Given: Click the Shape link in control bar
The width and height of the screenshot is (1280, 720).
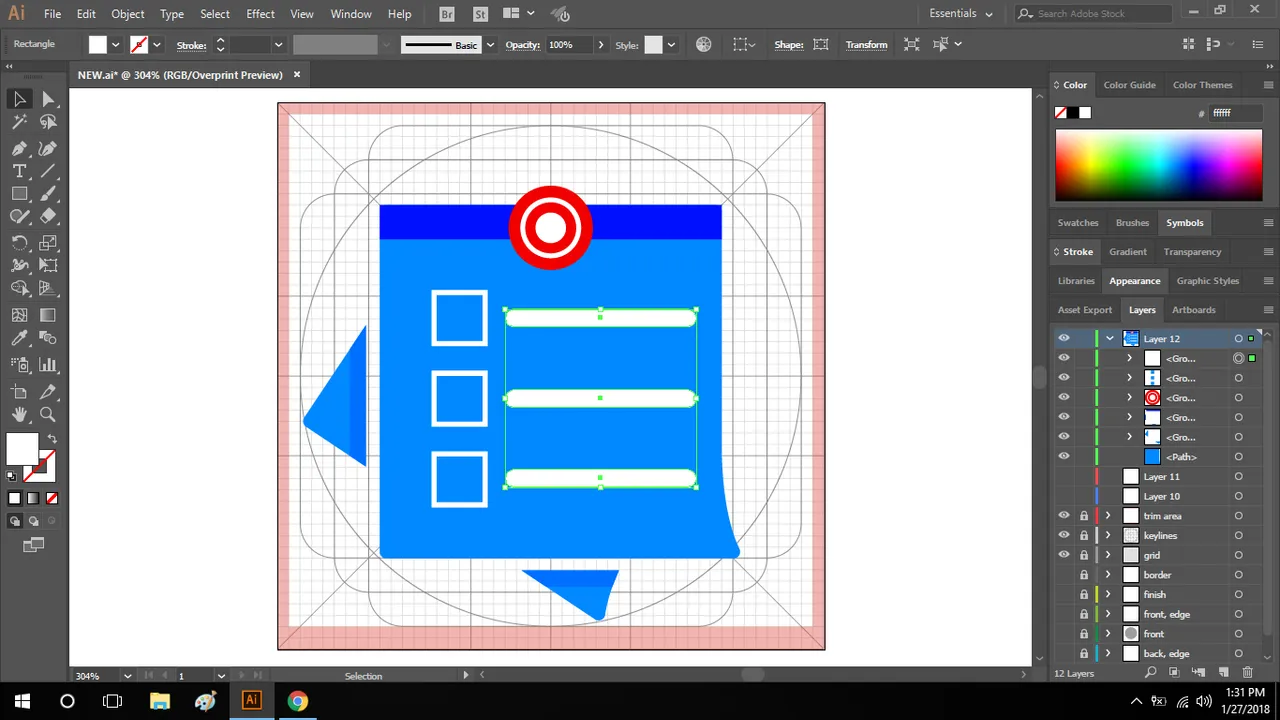Looking at the screenshot, I should (788, 44).
